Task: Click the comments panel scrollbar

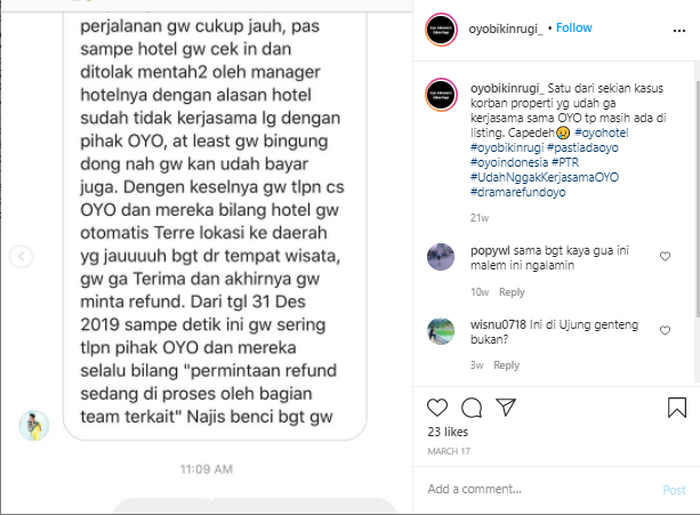Action: tap(697, 199)
